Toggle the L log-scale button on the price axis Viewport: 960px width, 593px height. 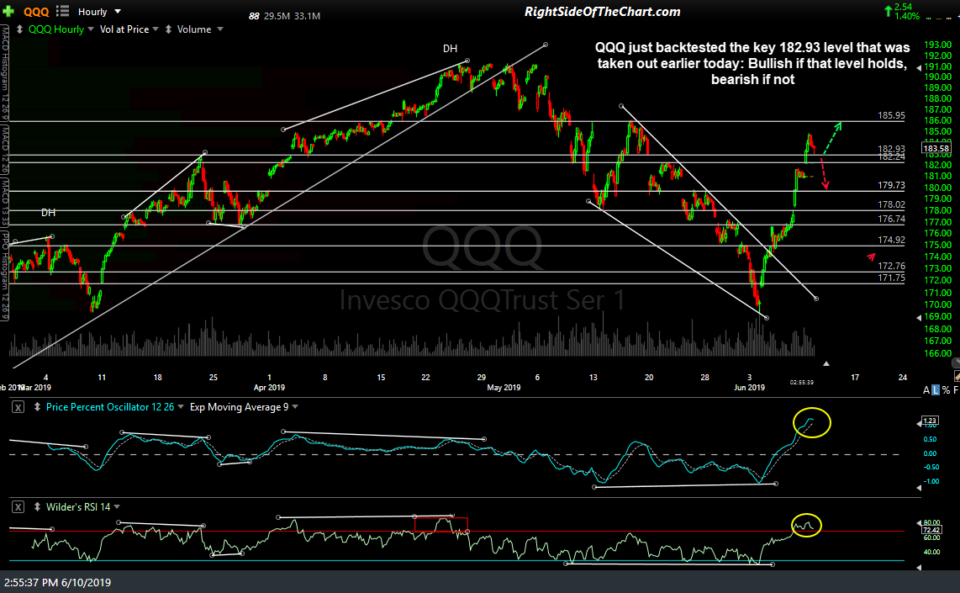click(x=935, y=391)
